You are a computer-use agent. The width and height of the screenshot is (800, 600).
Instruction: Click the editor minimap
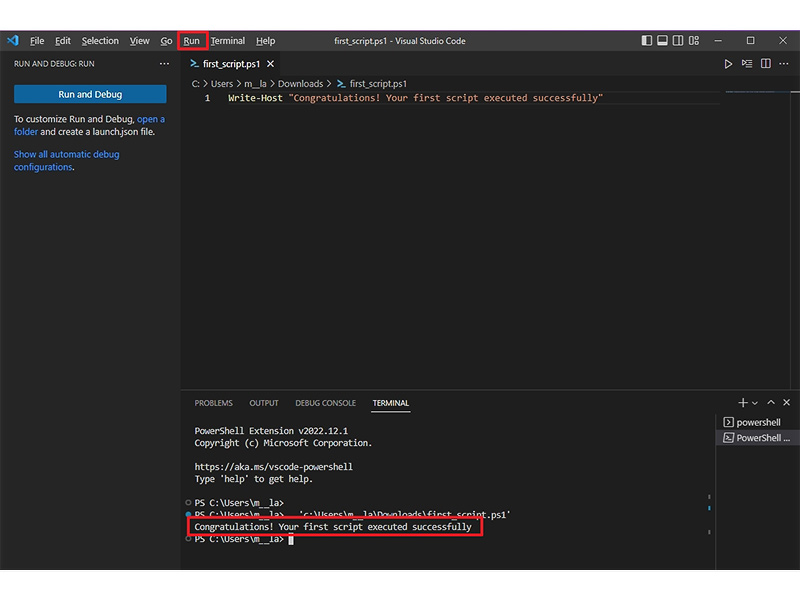point(758,92)
